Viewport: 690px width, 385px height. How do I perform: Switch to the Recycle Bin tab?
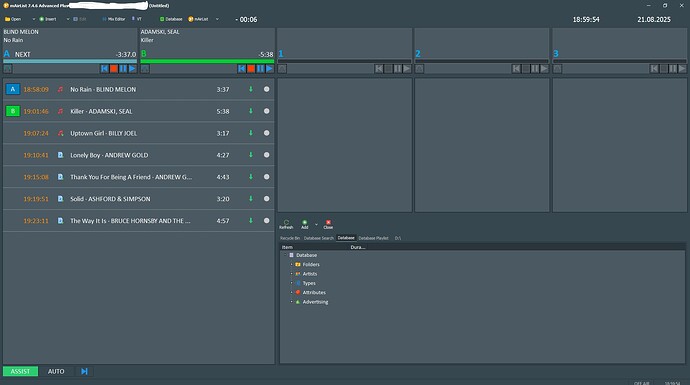pos(290,238)
